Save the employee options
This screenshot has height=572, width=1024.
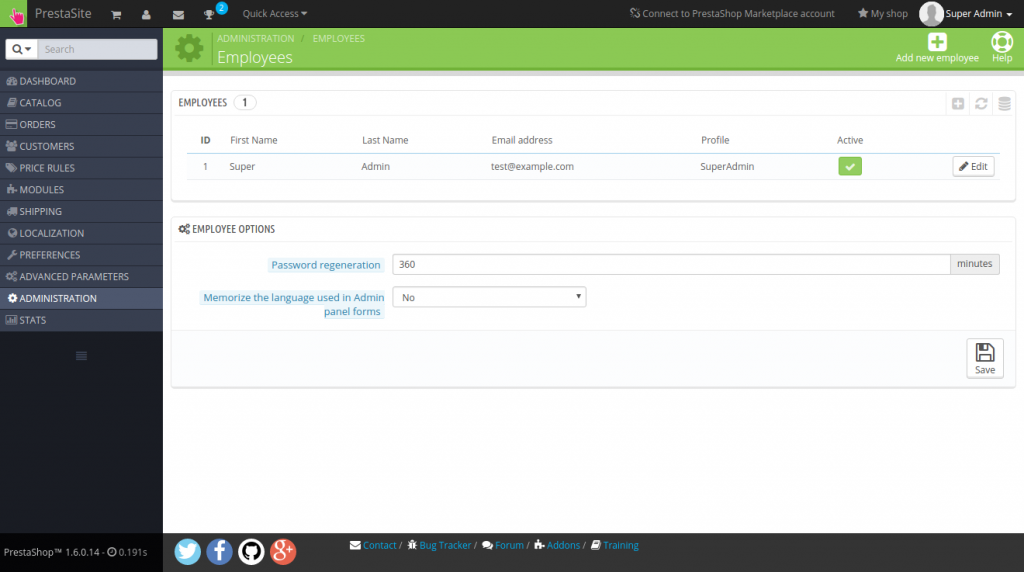(985, 358)
